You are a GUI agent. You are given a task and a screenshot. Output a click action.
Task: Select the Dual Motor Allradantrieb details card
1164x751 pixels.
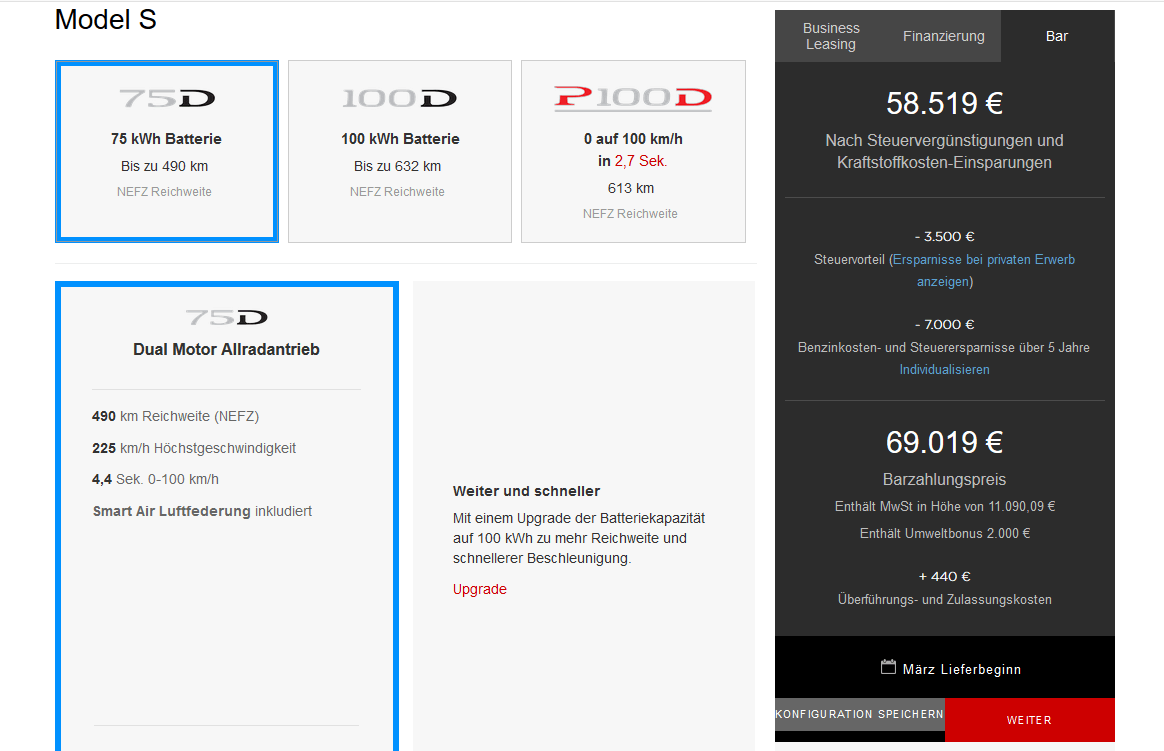226,516
